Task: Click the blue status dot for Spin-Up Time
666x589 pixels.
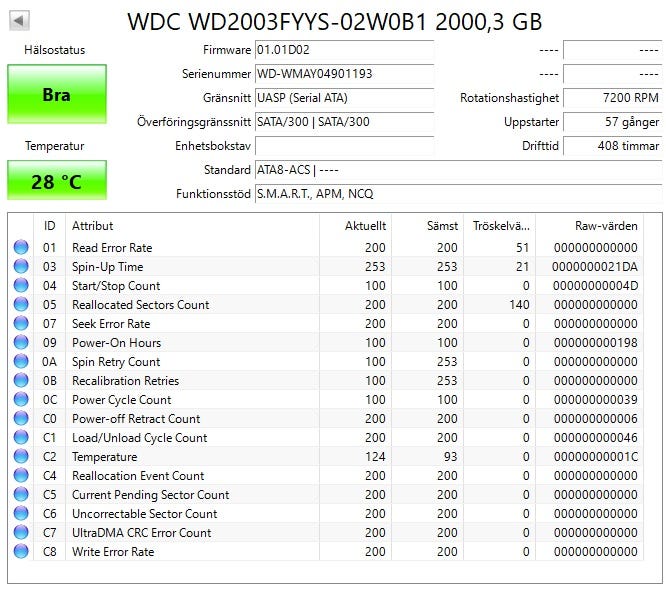Action: 21,266
